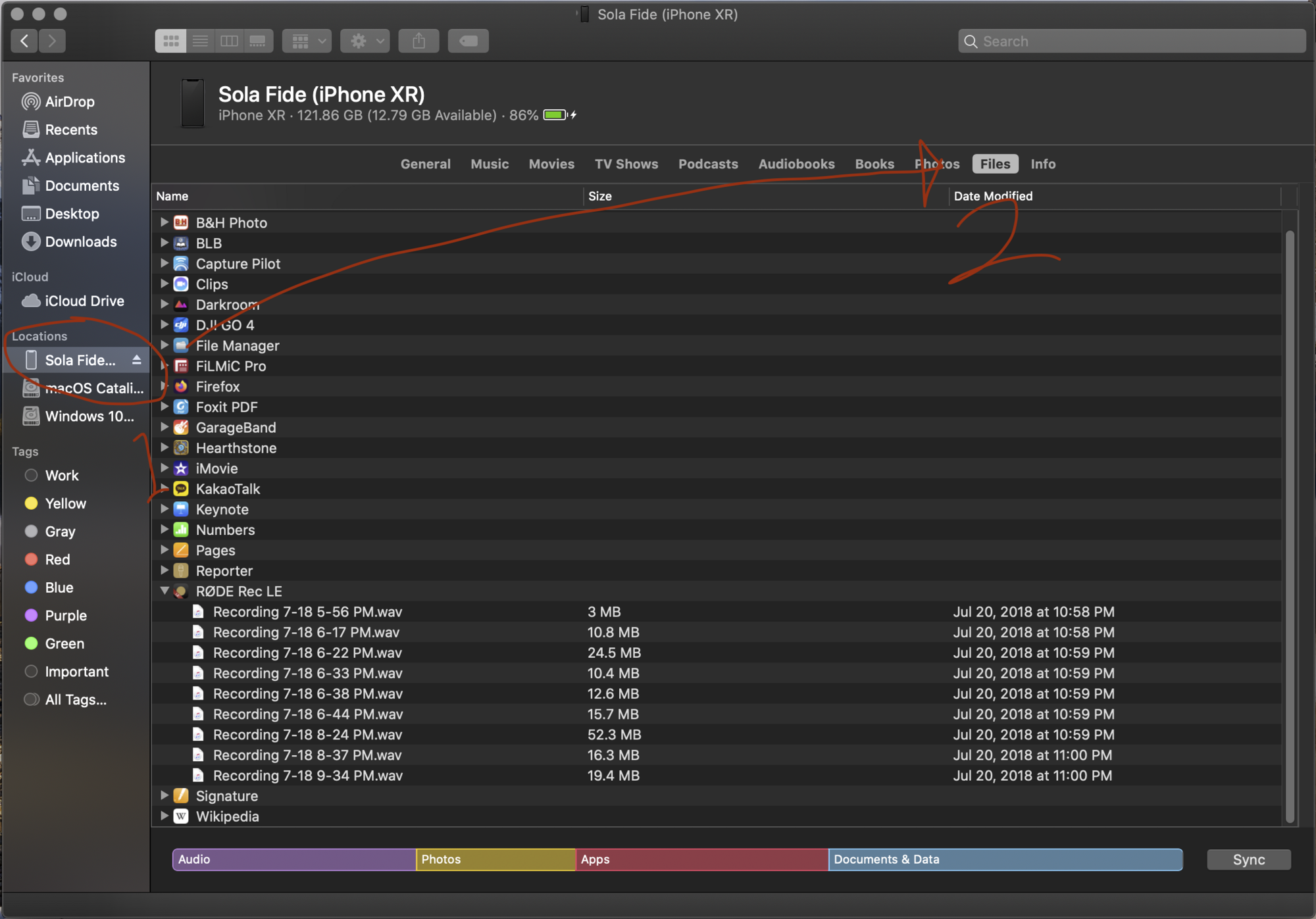The width and height of the screenshot is (1316, 919).
Task: Select the Green tag in sidebar
Action: [64, 643]
